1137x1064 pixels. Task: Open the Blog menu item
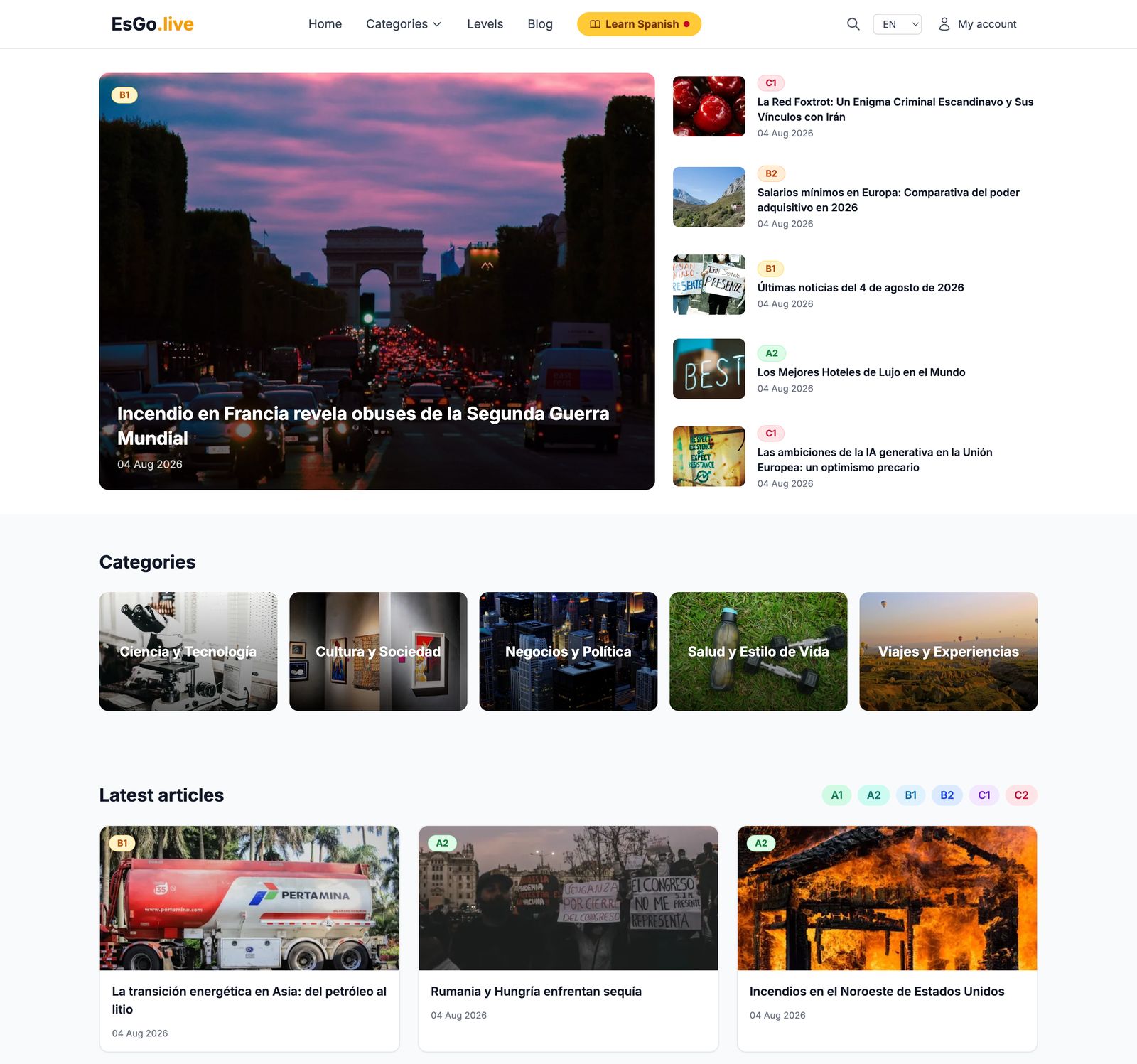coord(540,24)
